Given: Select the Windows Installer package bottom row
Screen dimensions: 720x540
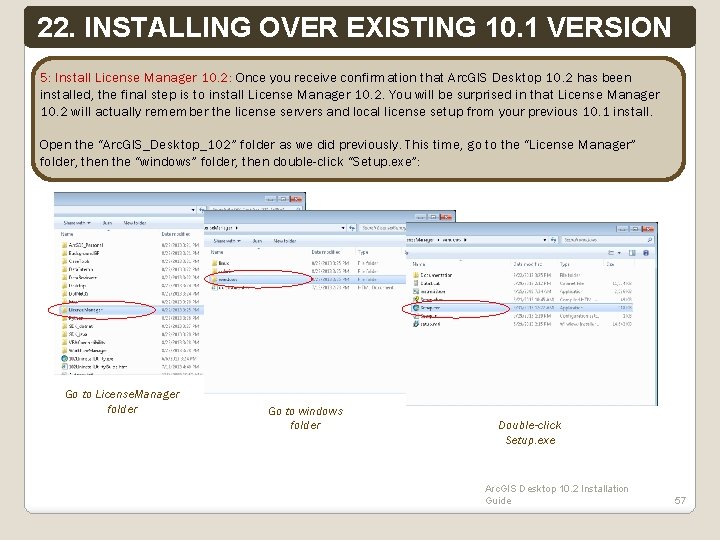Looking at the screenshot, I should click(x=522, y=324).
